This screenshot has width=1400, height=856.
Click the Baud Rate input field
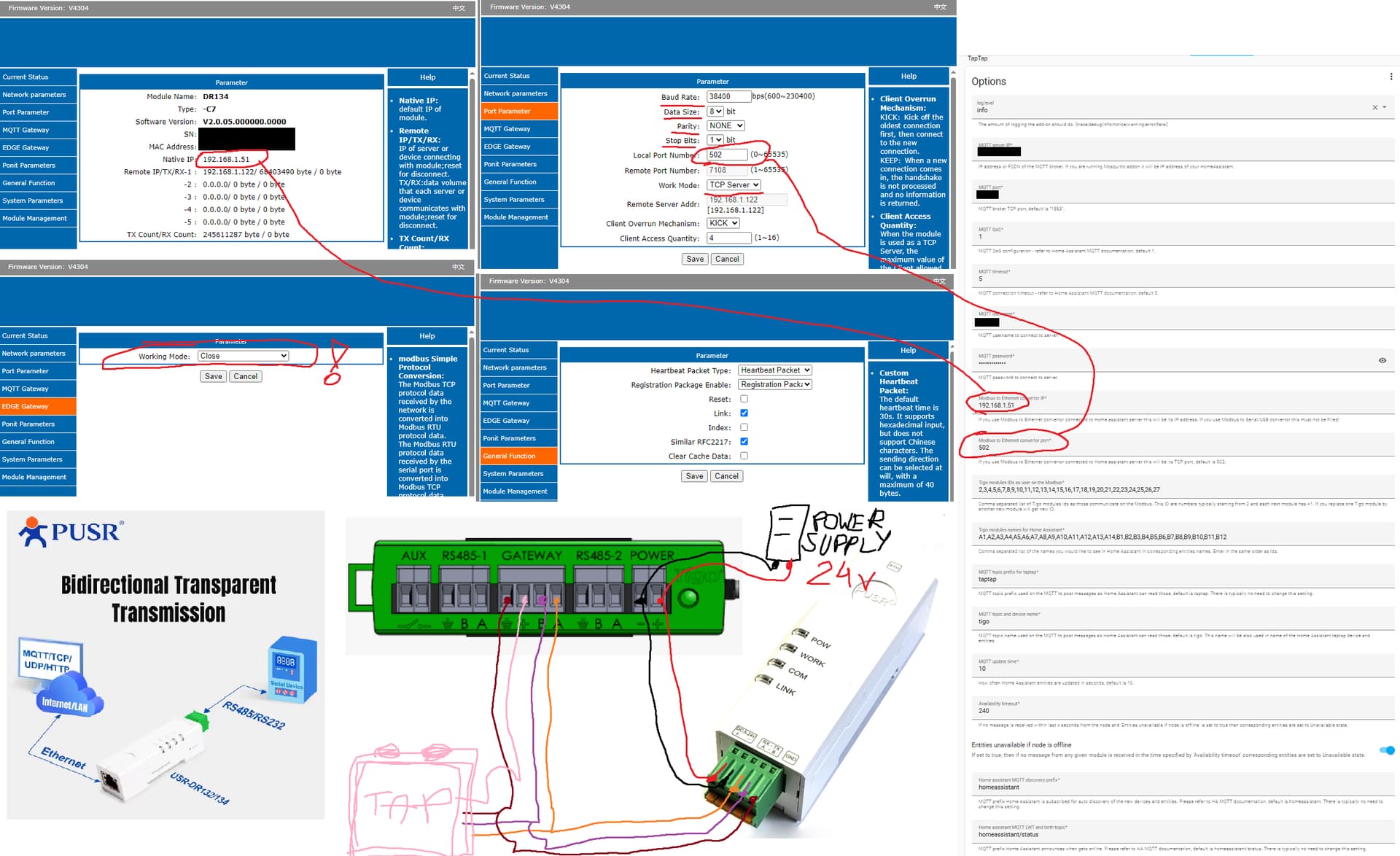click(x=728, y=96)
